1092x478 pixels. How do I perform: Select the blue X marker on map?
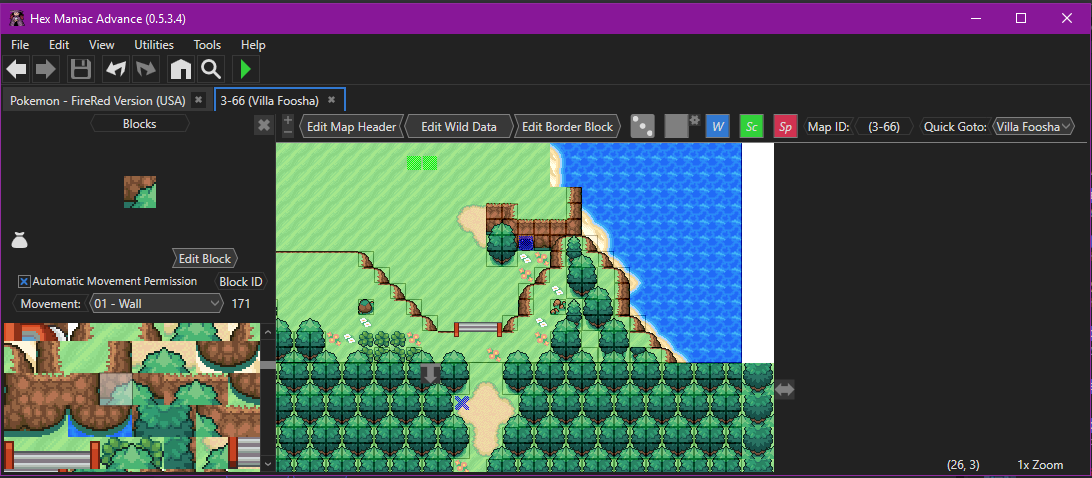(x=462, y=403)
